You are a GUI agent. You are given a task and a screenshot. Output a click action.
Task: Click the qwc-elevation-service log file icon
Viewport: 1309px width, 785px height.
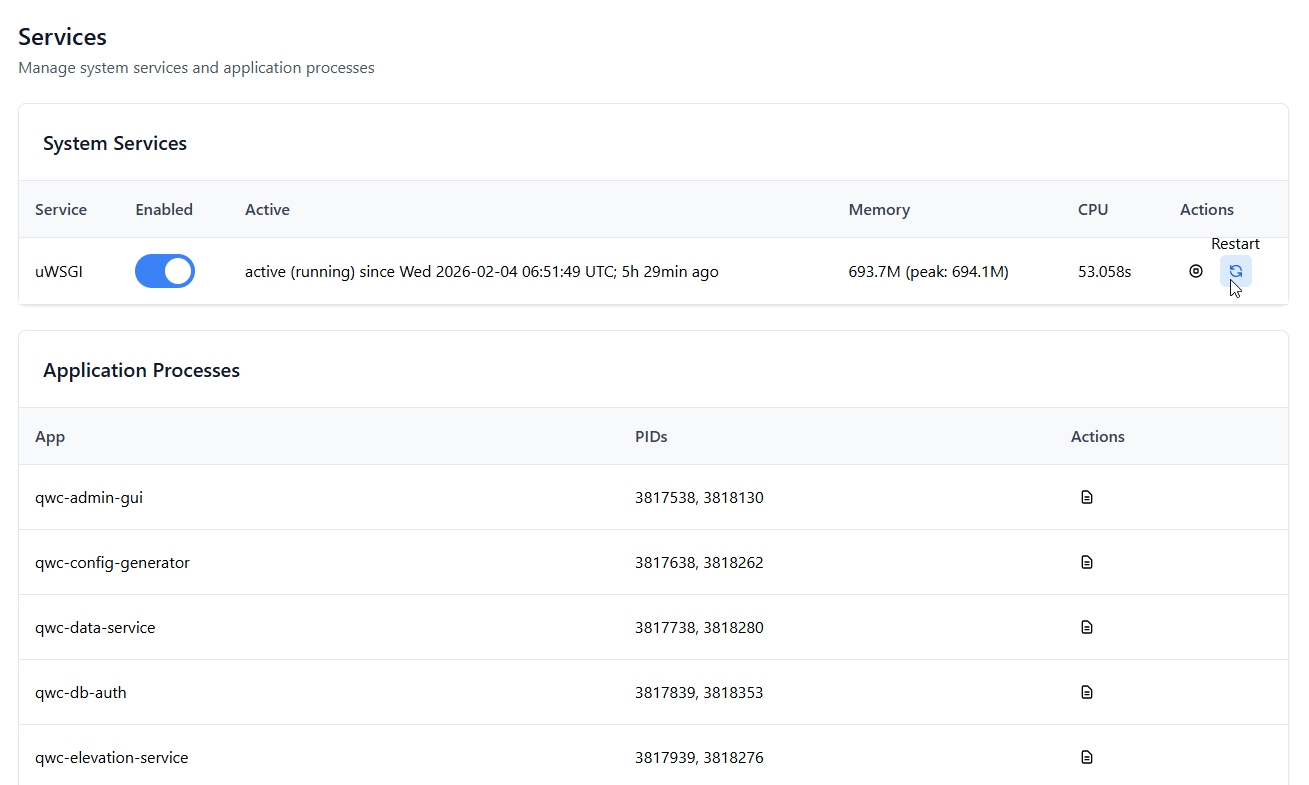[1087, 757]
